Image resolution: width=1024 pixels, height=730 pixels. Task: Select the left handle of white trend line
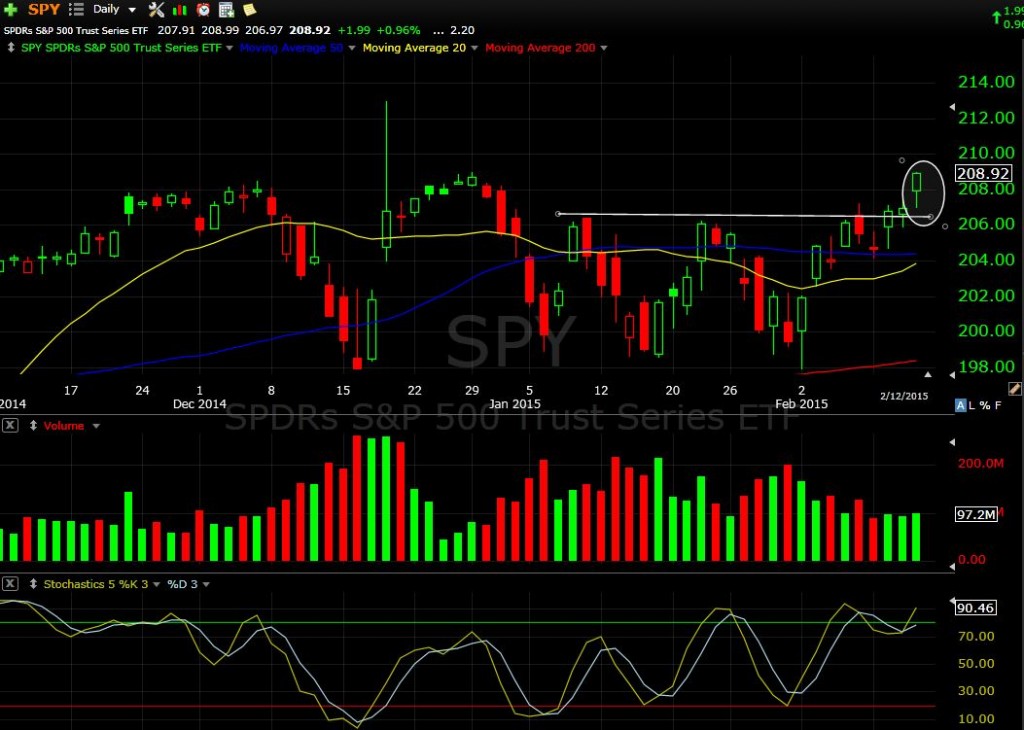pyautogui.click(x=558, y=214)
